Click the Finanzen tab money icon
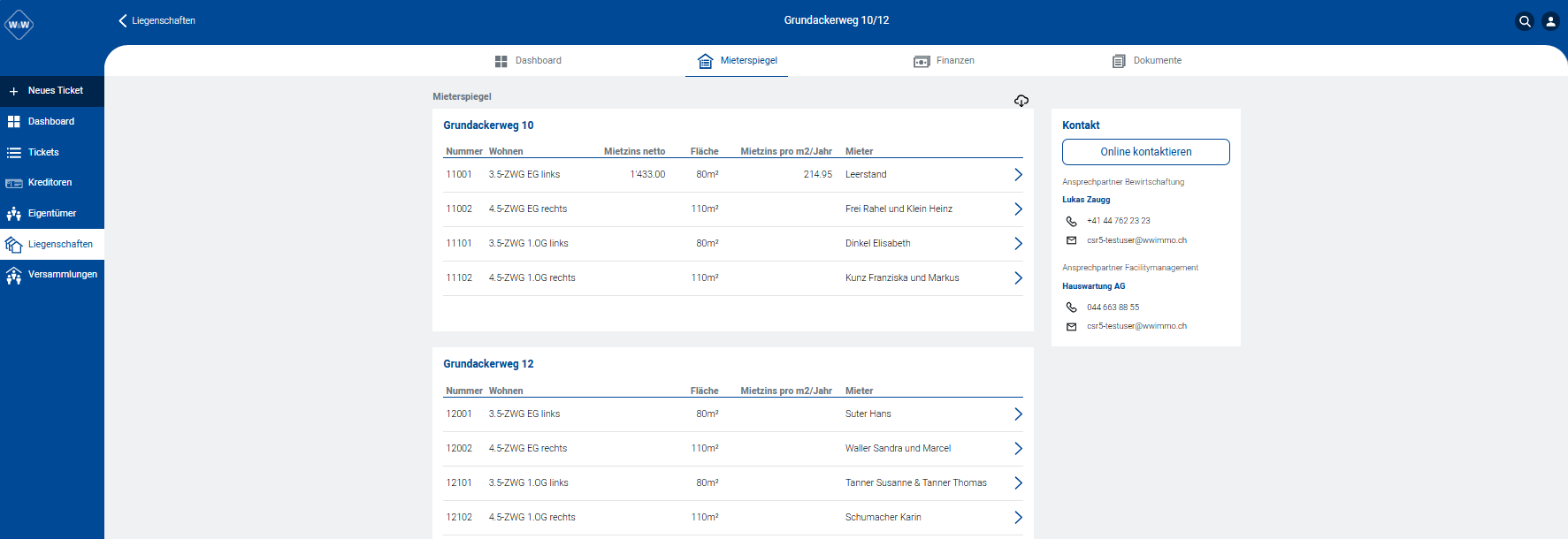The width and height of the screenshot is (1568, 539). click(922, 61)
